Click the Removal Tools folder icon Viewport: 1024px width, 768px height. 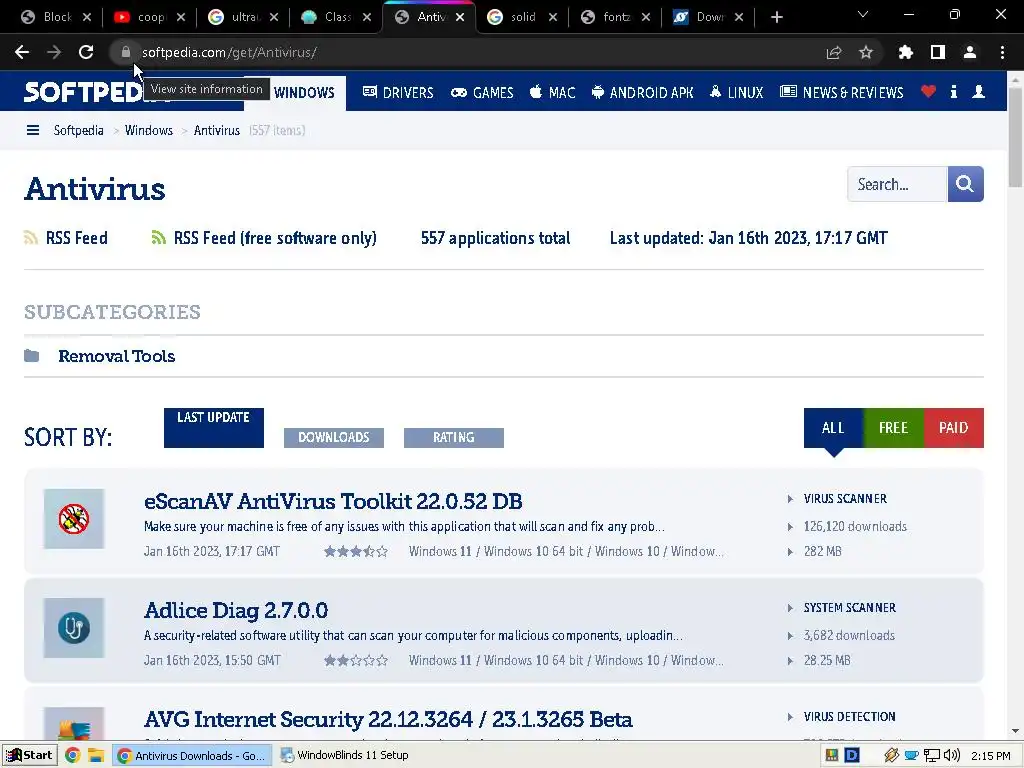pos(31,356)
